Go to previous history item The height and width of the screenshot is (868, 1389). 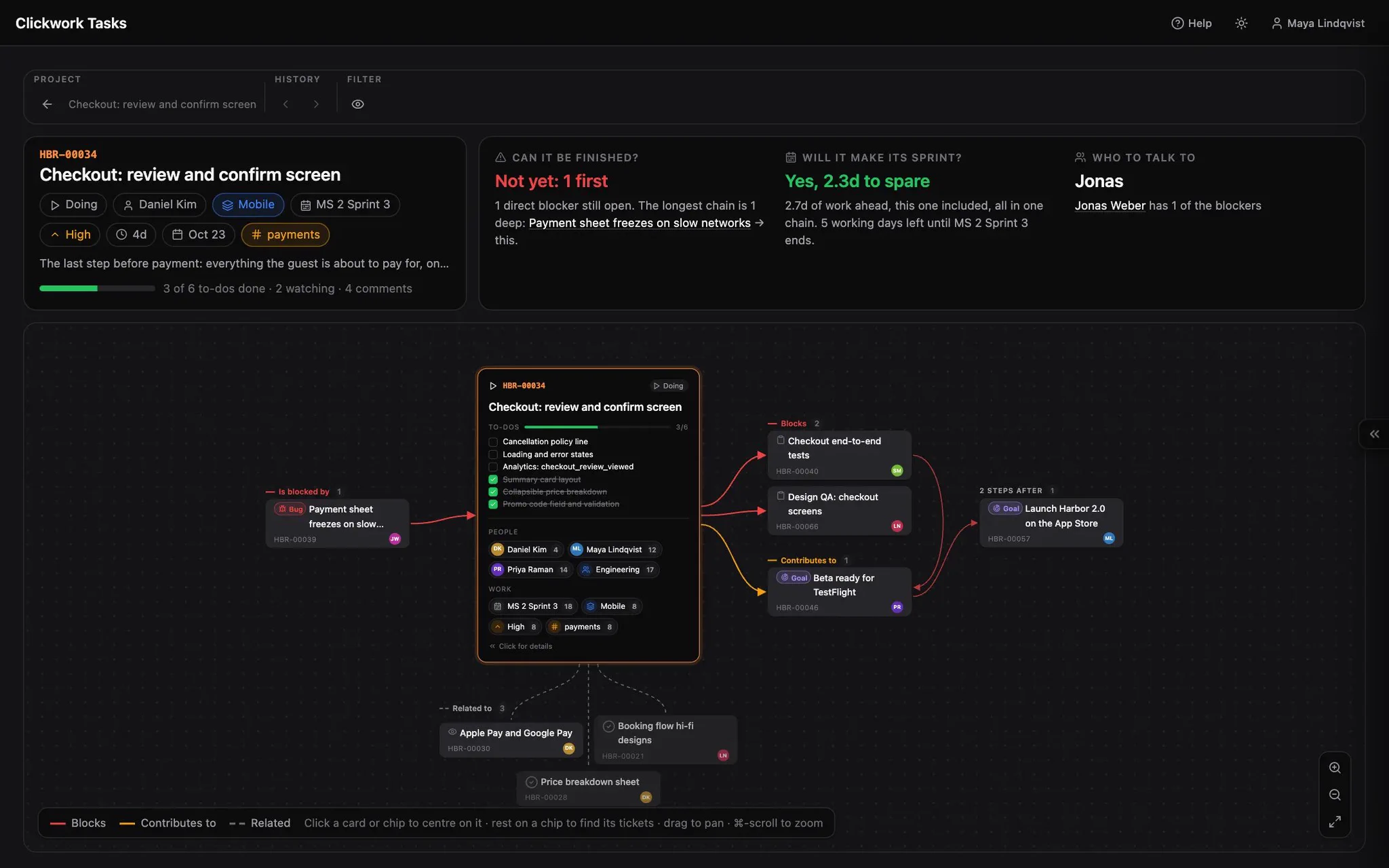(x=286, y=104)
